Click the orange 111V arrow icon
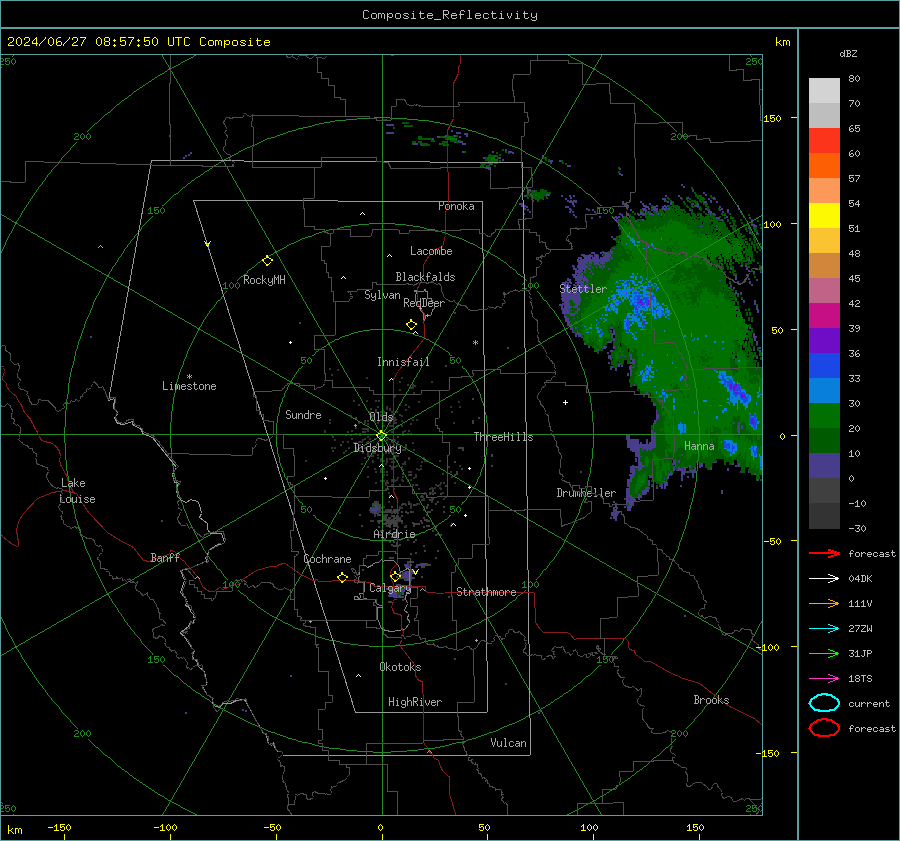900x841 pixels. click(824, 603)
